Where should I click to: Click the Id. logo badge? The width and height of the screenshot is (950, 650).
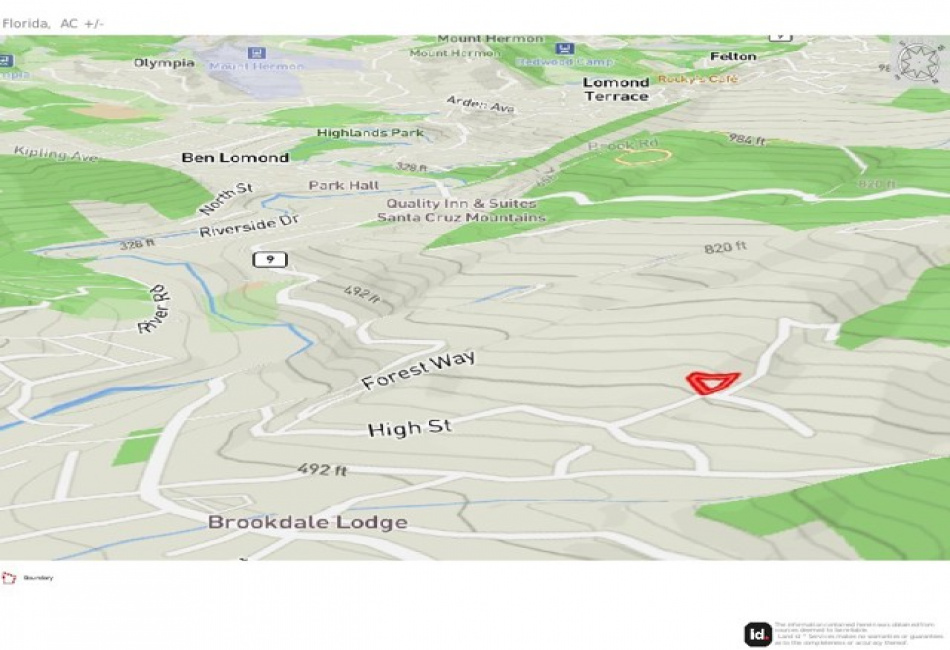tap(758, 634)
